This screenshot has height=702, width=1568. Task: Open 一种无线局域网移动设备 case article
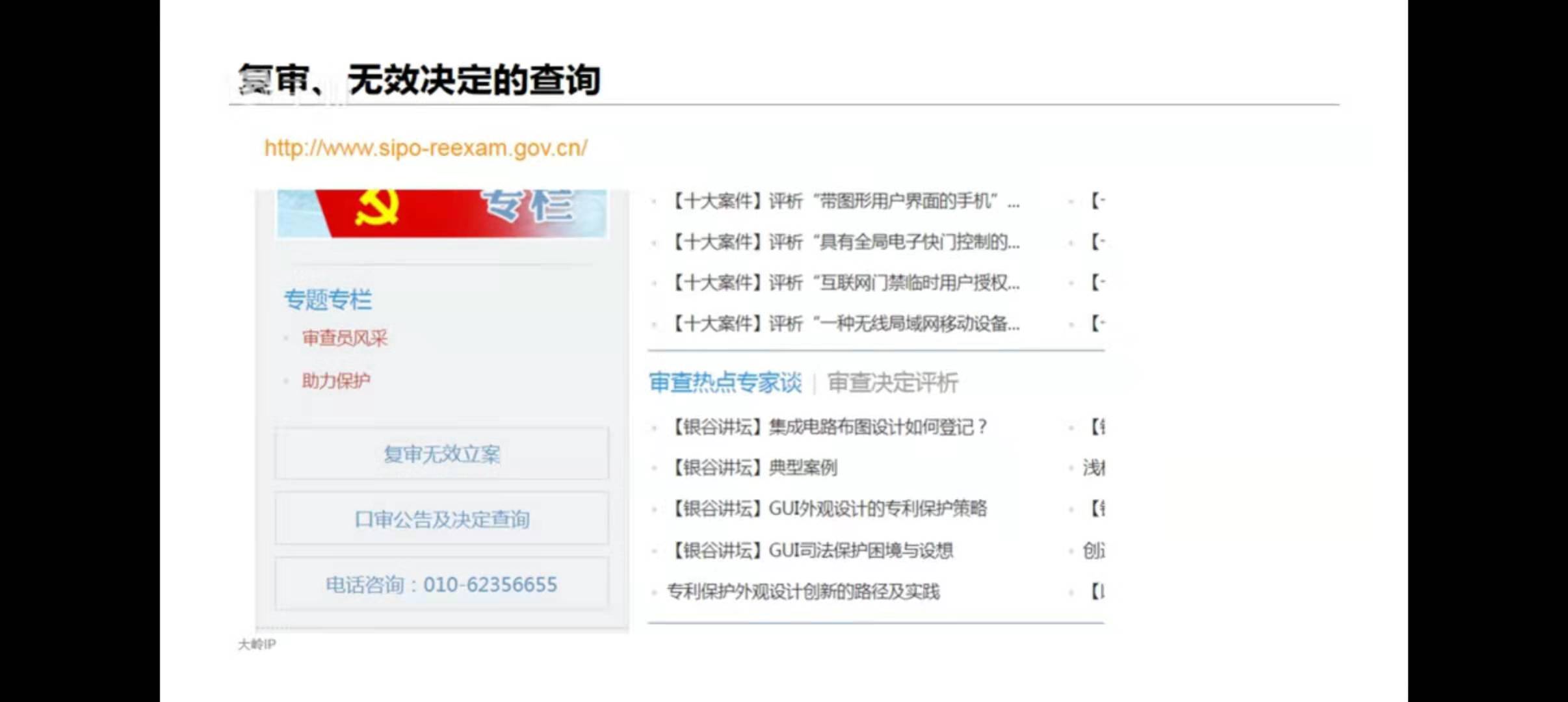click(845, 323)
